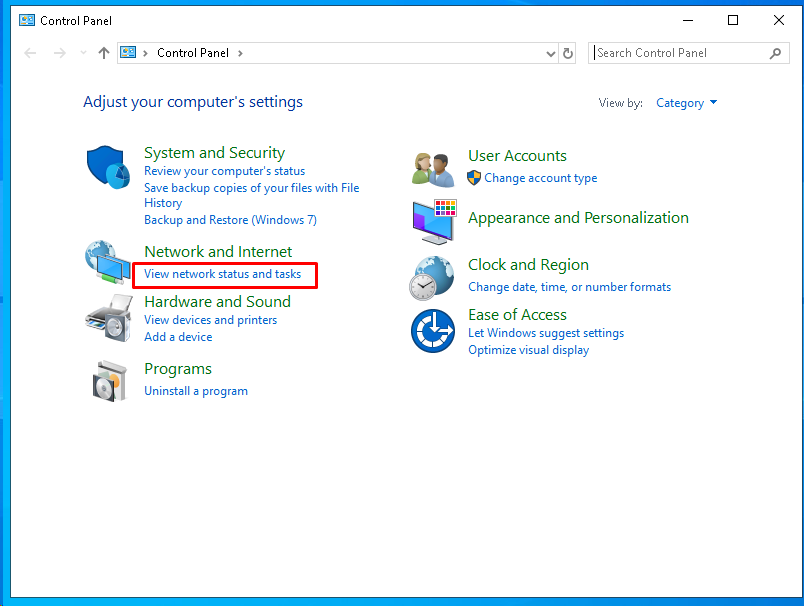This screenshot has width=804, height=606.
Task: Open Ease of Access heading
Action: pos(517,315)
